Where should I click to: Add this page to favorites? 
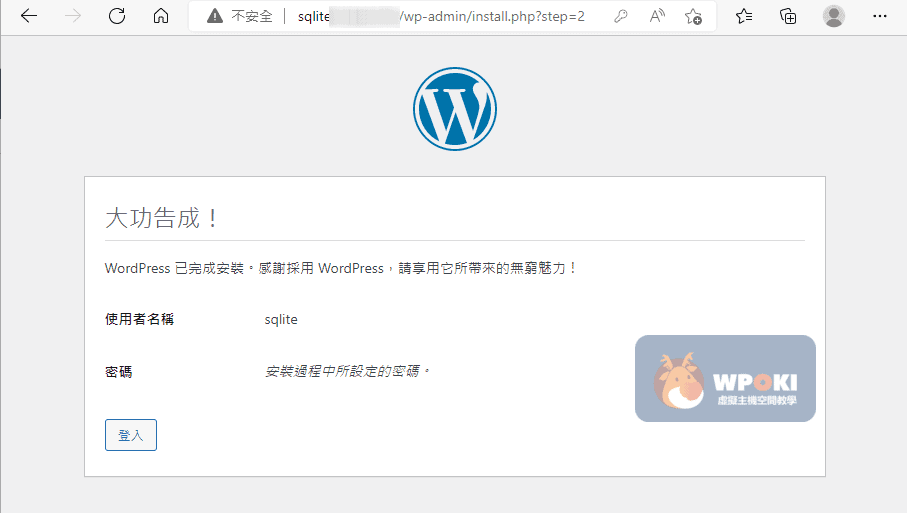pyautogui.click(x=693, y=16)
